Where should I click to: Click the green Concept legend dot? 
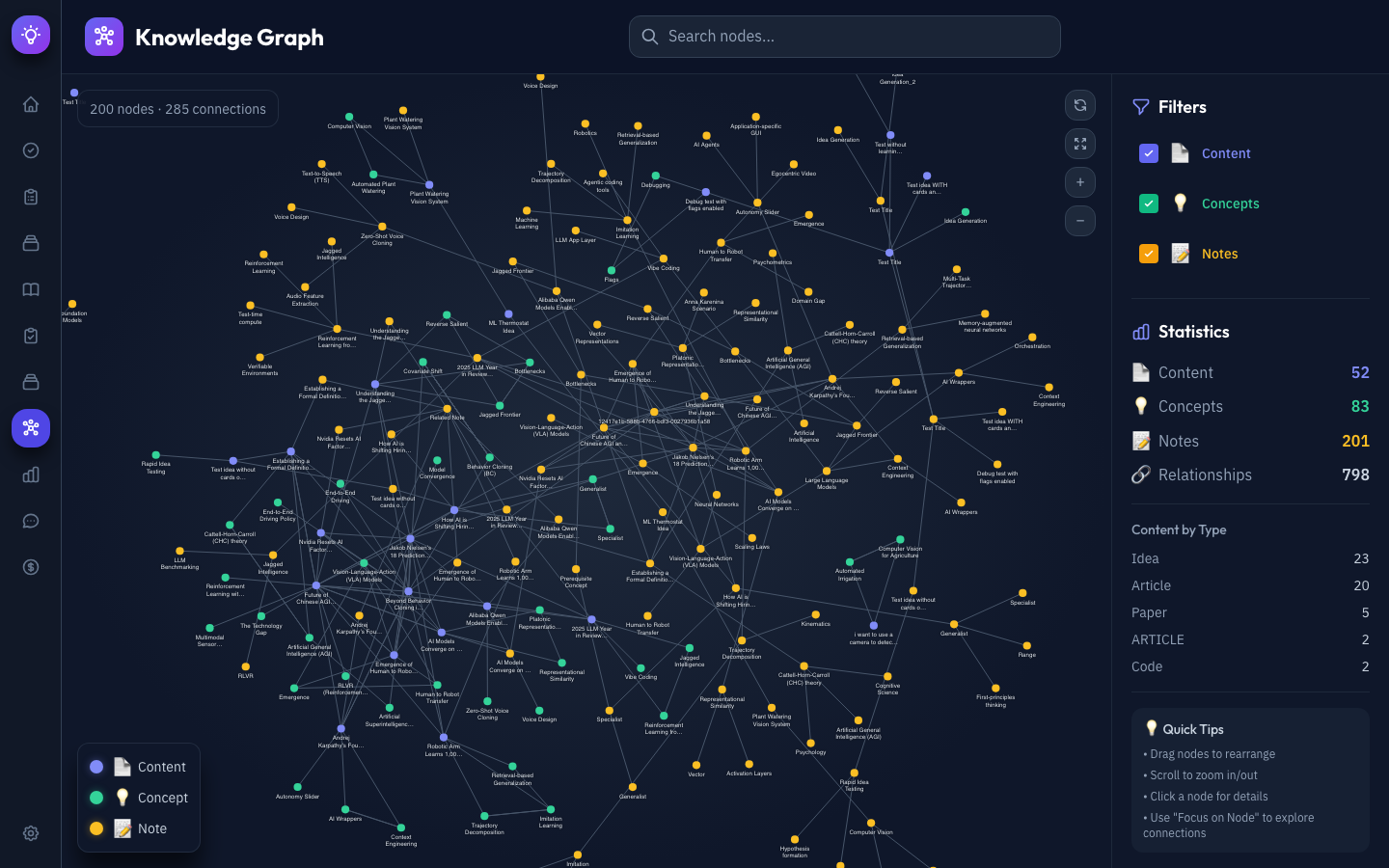tap(96, 798)
